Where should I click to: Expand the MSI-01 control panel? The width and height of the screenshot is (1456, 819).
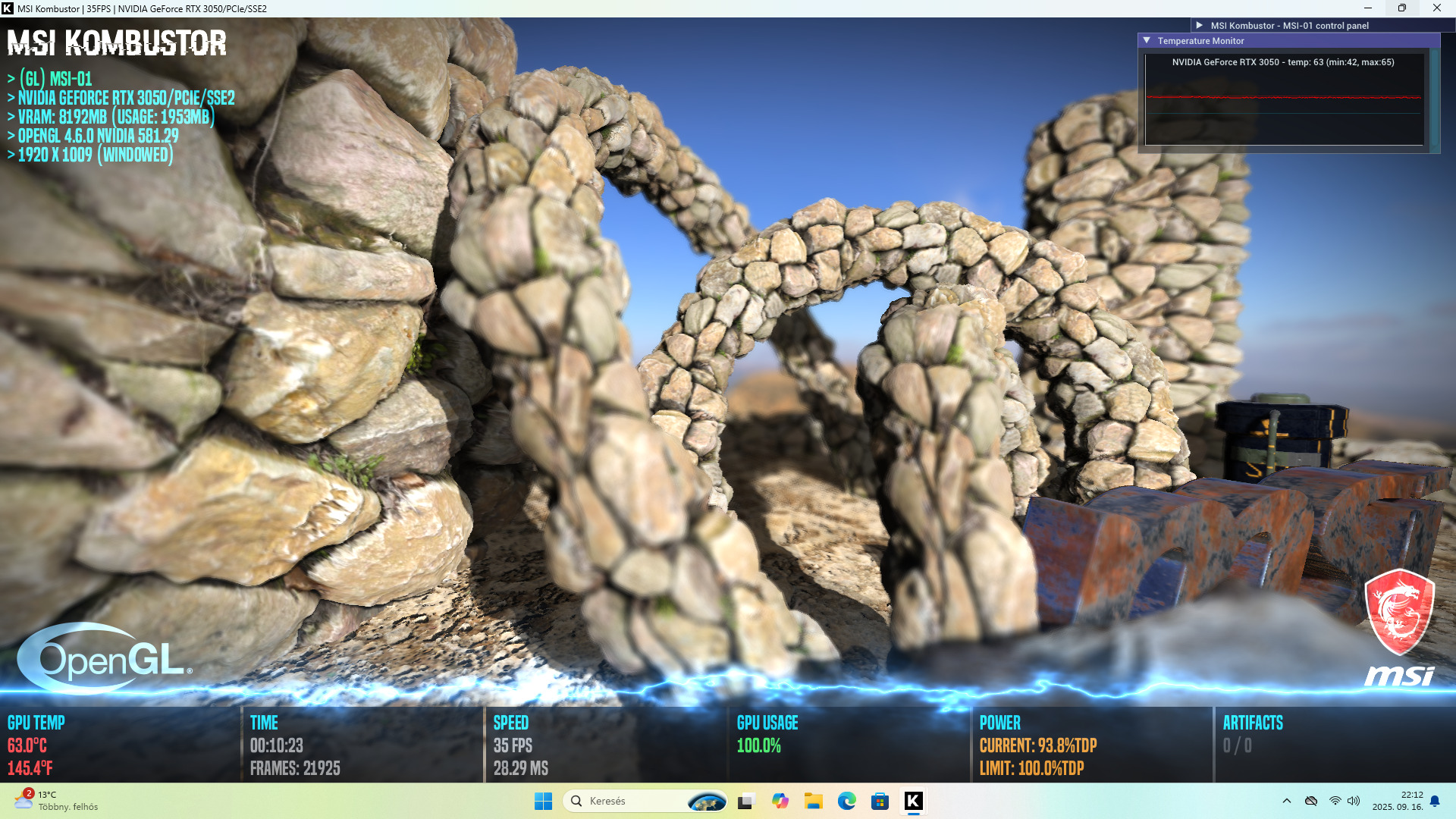(x=1200, y=25)
